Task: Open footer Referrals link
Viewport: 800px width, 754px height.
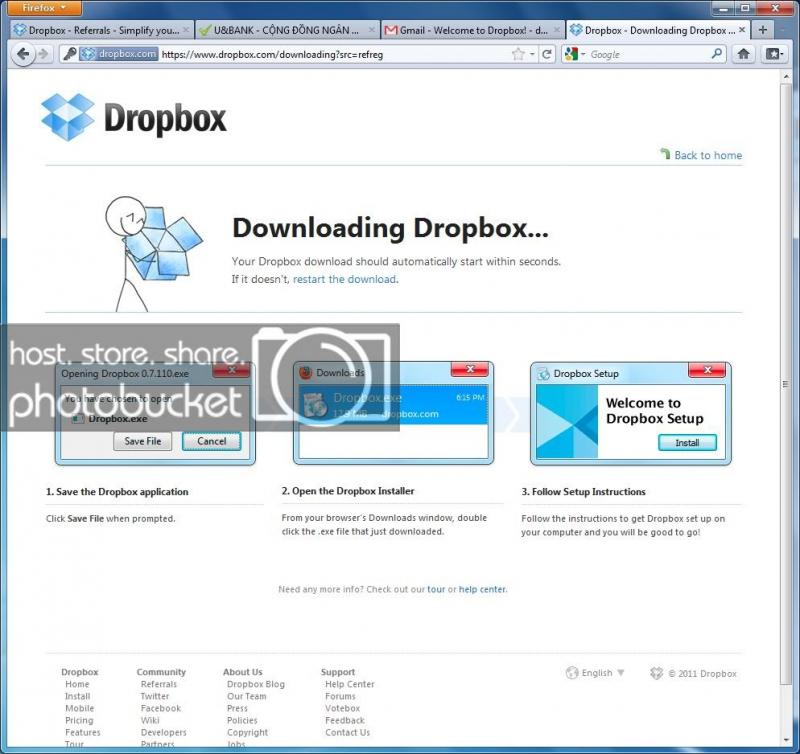Action: [159, 684]
